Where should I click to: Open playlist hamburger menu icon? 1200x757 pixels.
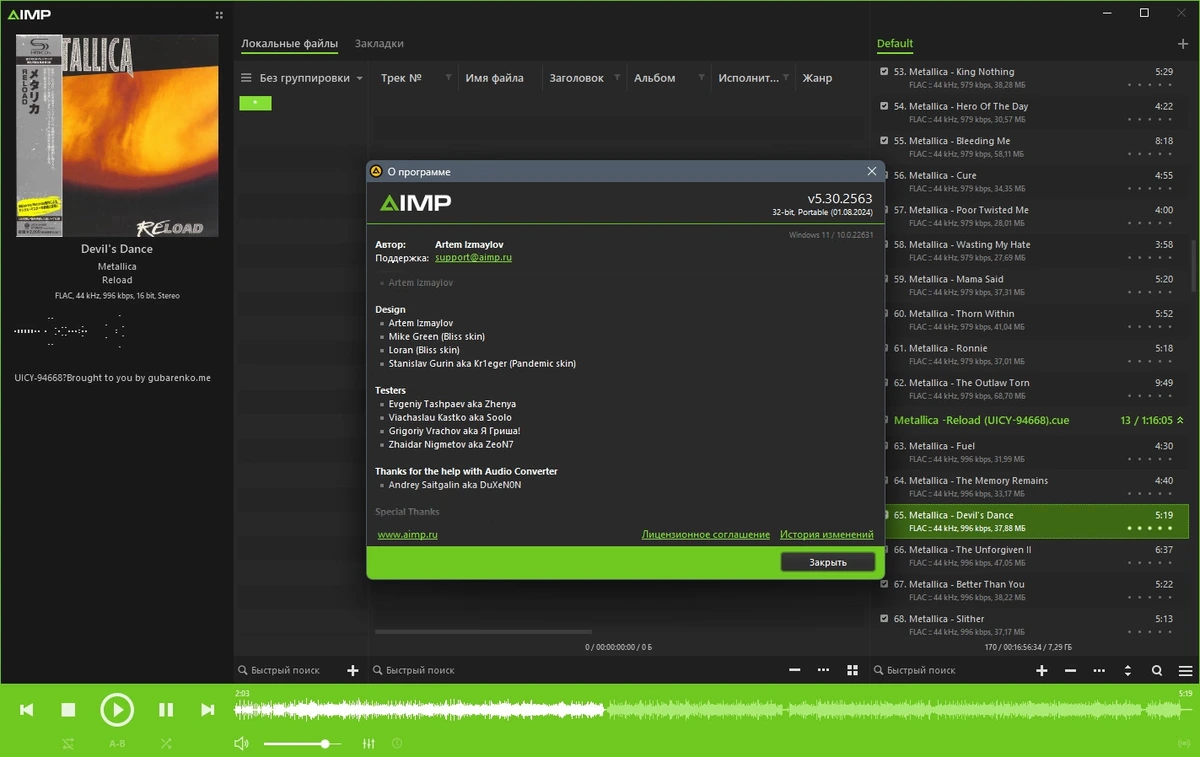pos(1185,670)
